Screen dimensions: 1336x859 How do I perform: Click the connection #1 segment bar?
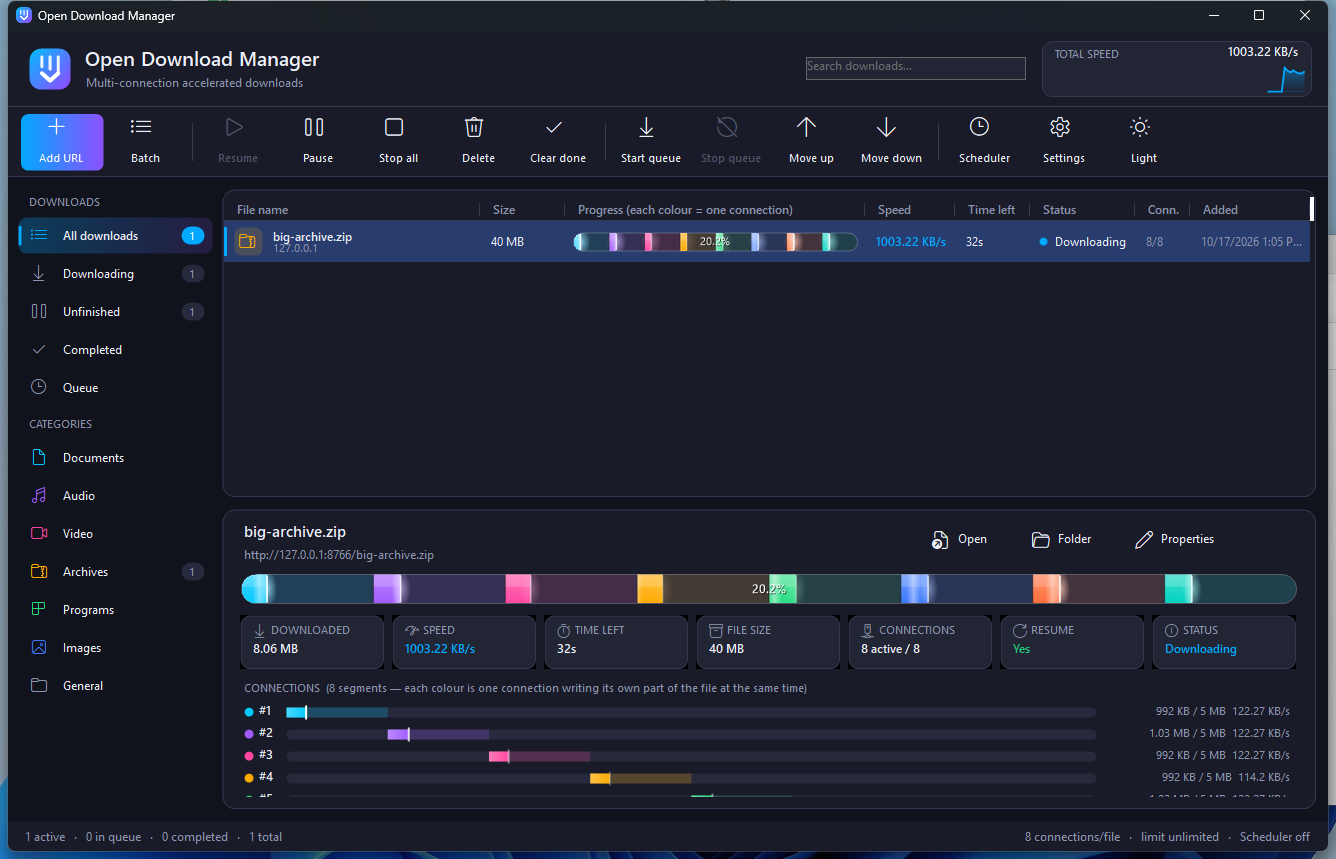click(x=691, y=712)
